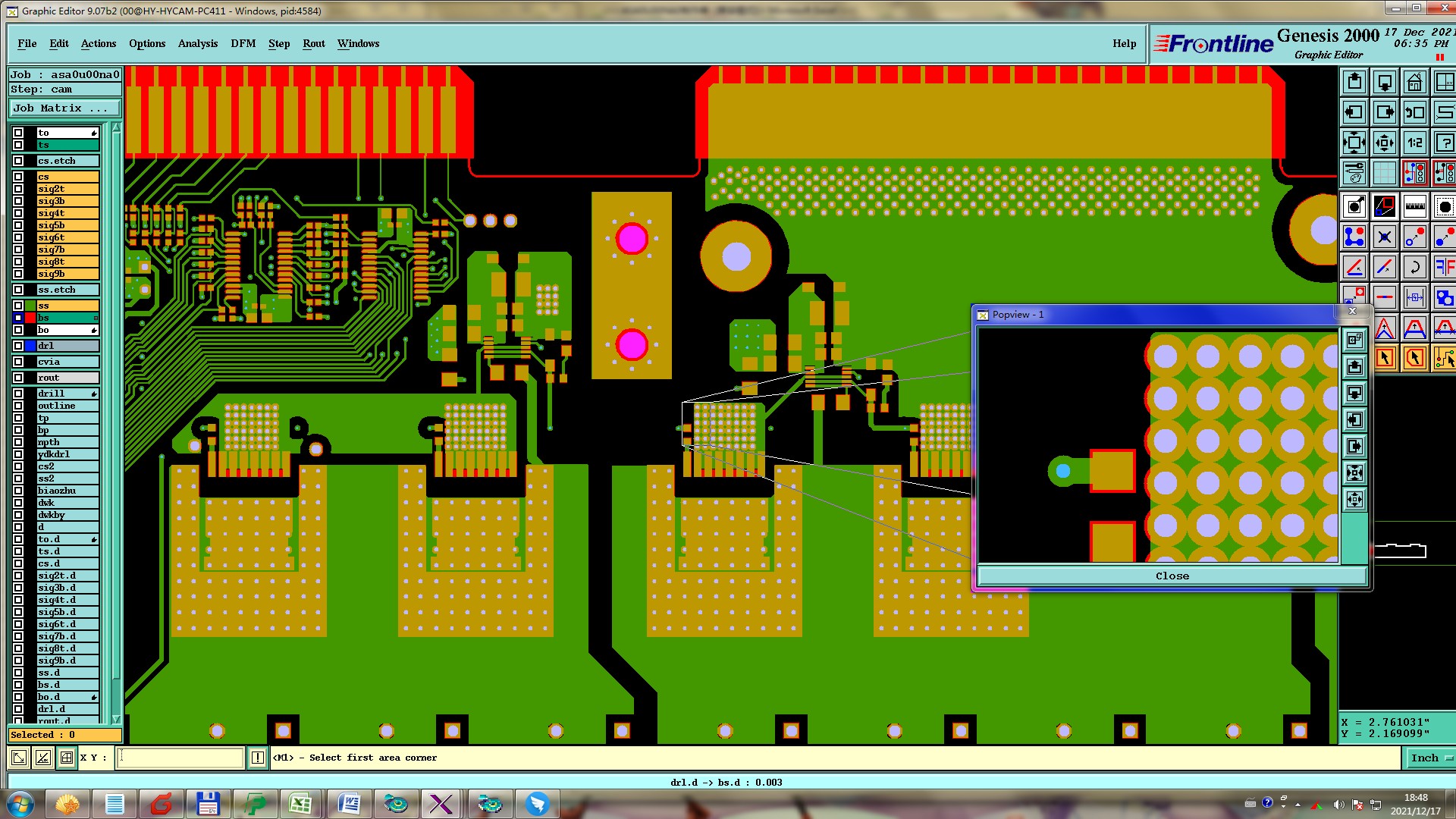
Task: Toggle checkbox for cs.etch layer
Action: pos(18,161)
